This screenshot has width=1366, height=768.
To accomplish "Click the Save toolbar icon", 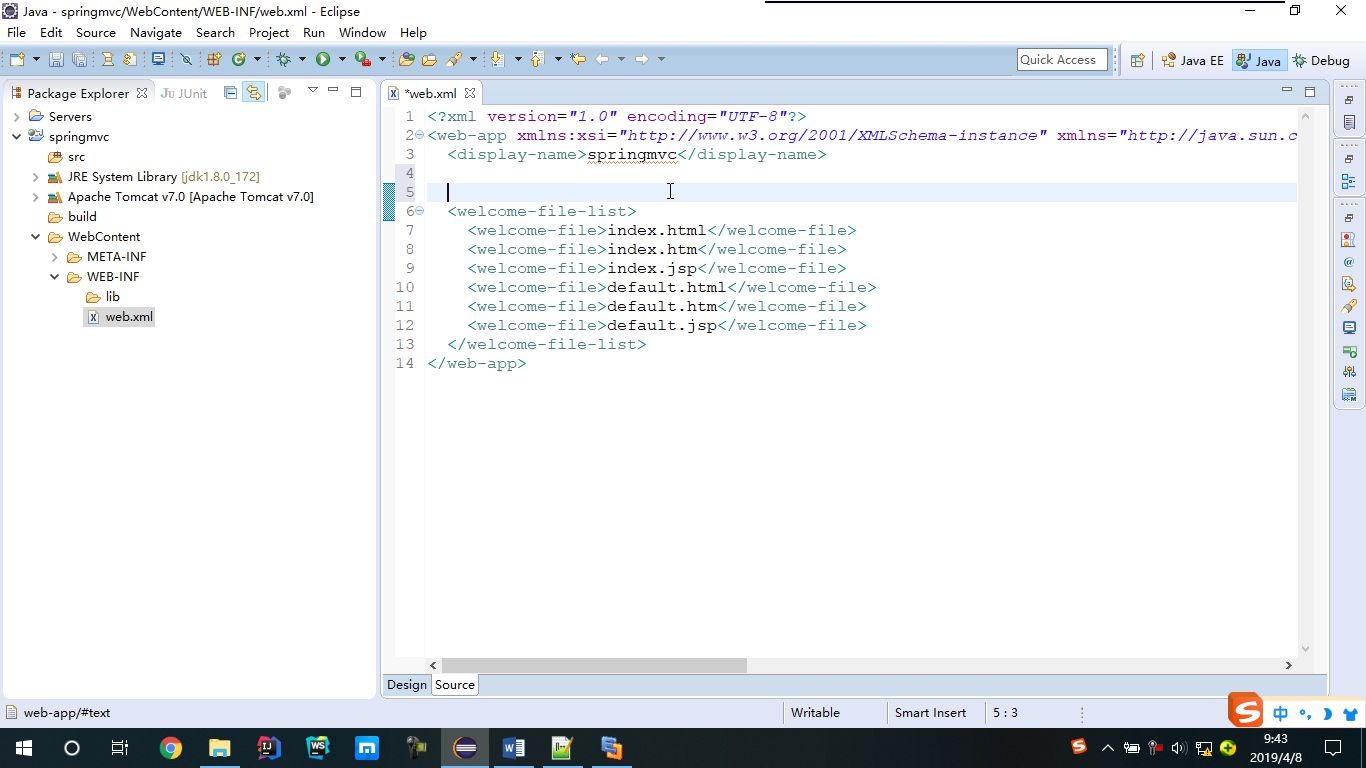I will [x=56, y=60].
